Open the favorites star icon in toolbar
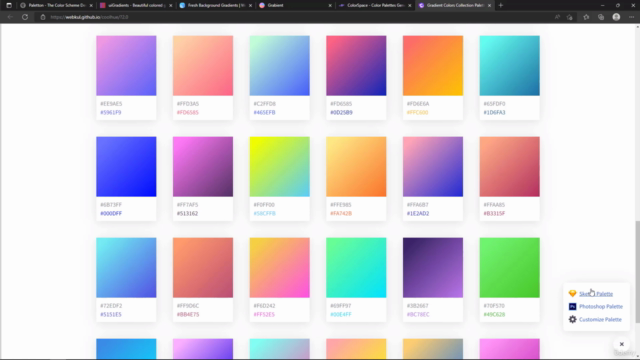 [x=586, y=17]
